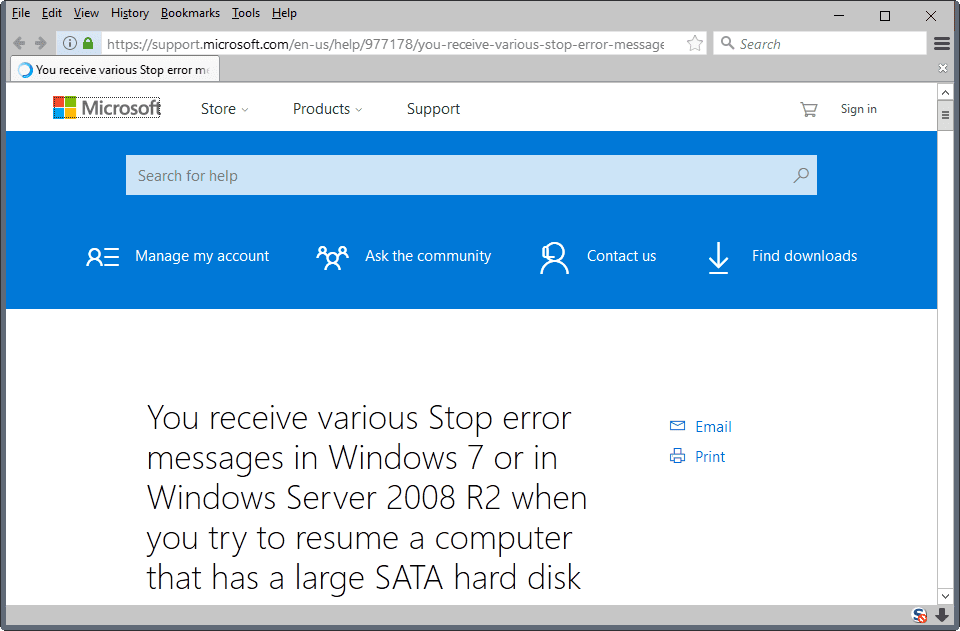Click the Manage my account icon
960x631 pixels.
101,256
